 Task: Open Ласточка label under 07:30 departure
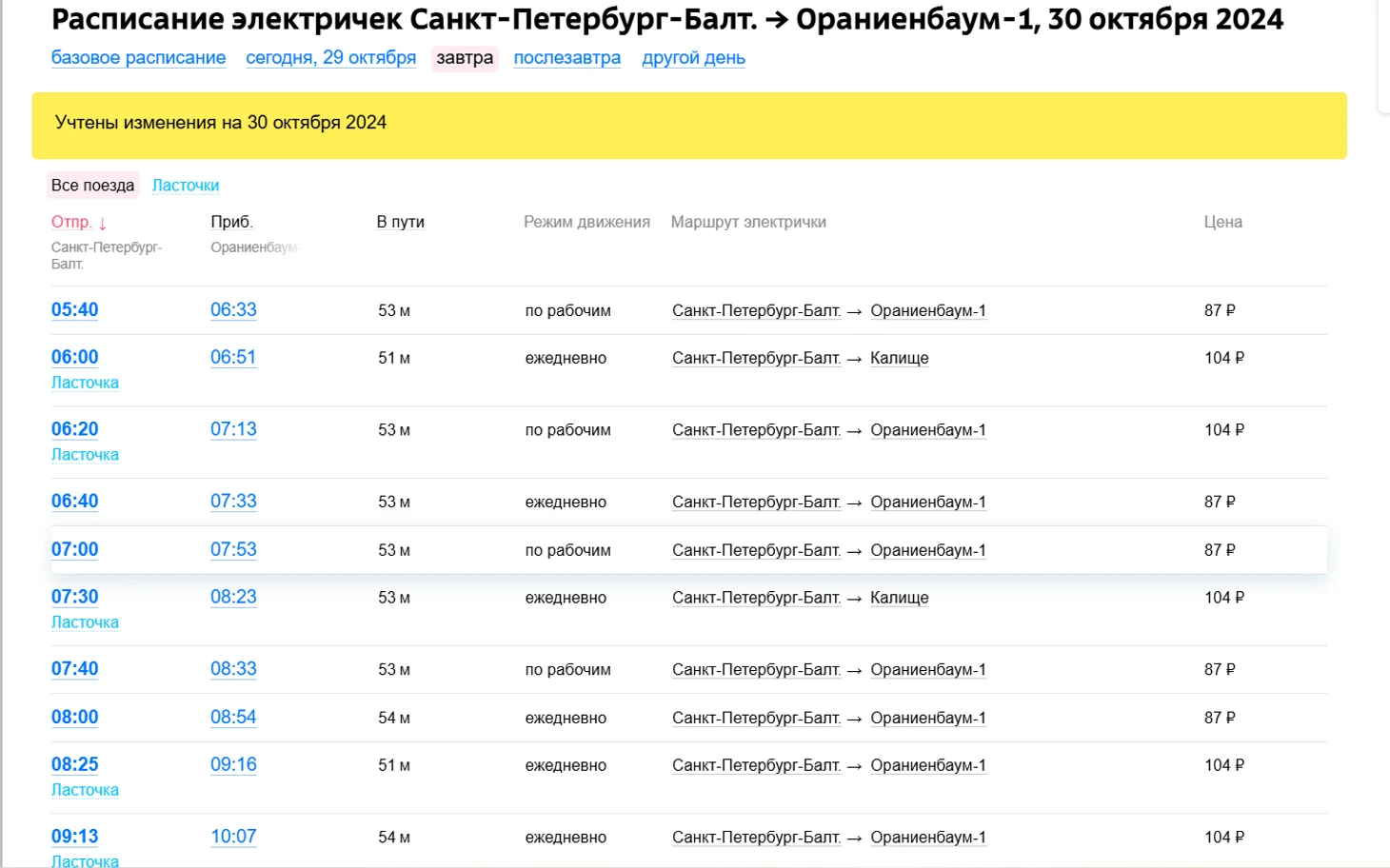[x=85, y=622]
